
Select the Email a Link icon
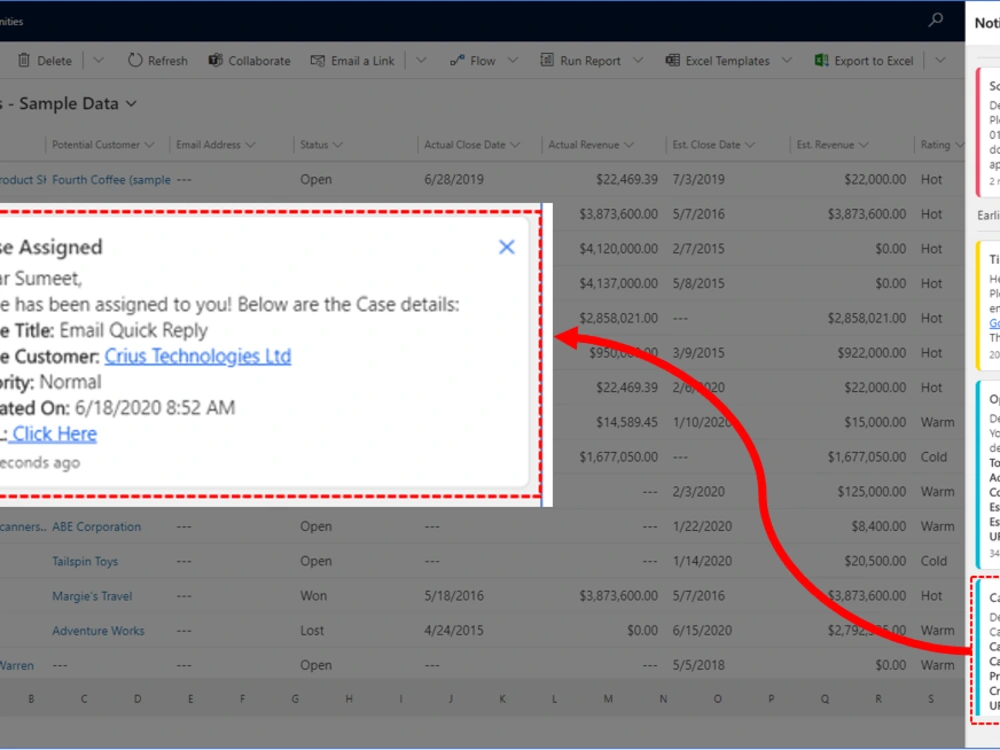click(317, 60)
